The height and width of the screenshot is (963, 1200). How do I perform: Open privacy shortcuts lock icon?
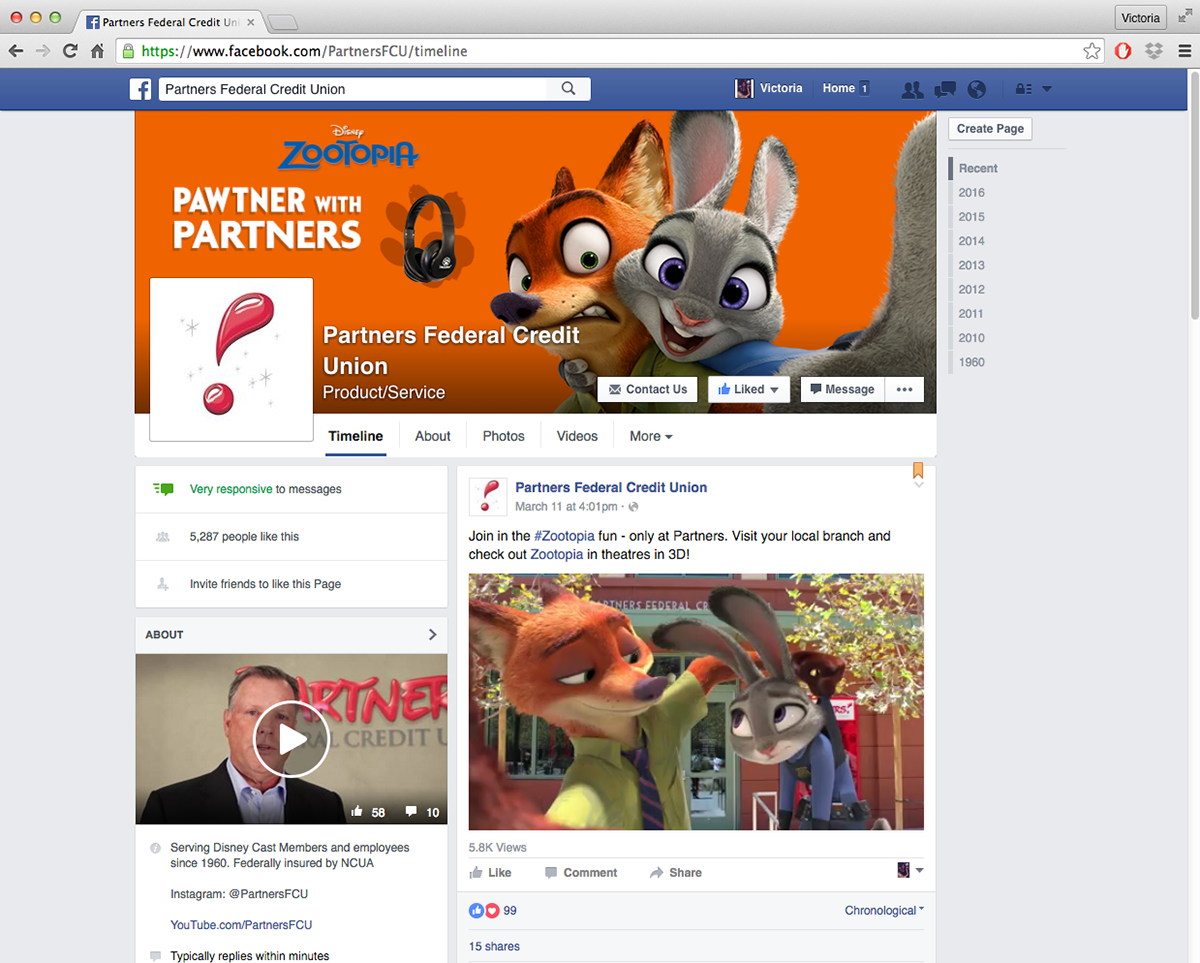point(1023,89)
